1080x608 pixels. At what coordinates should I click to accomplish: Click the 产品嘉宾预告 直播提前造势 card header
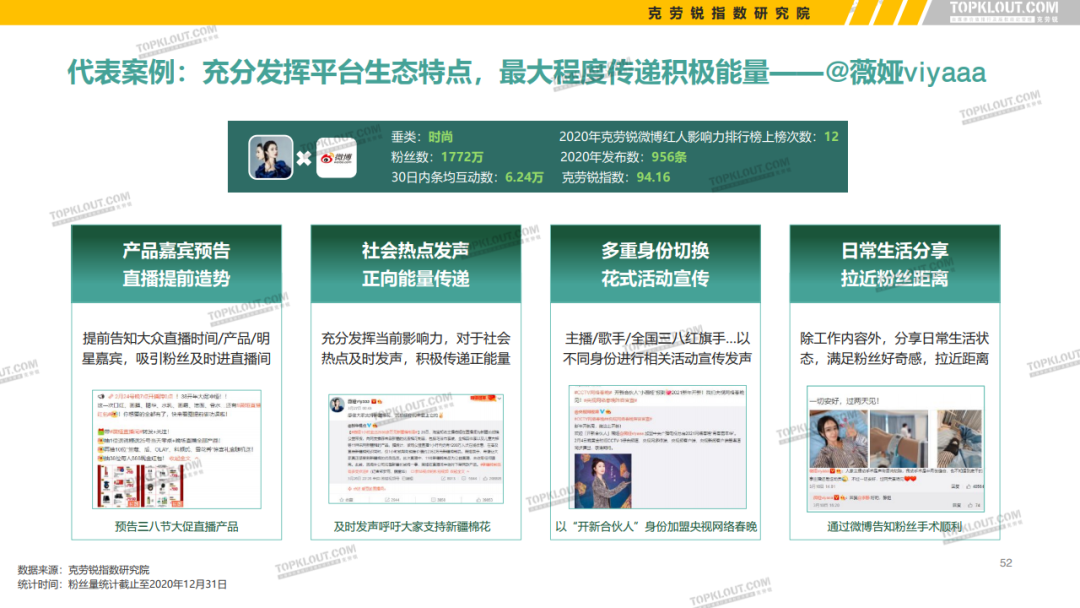(176, 264)
